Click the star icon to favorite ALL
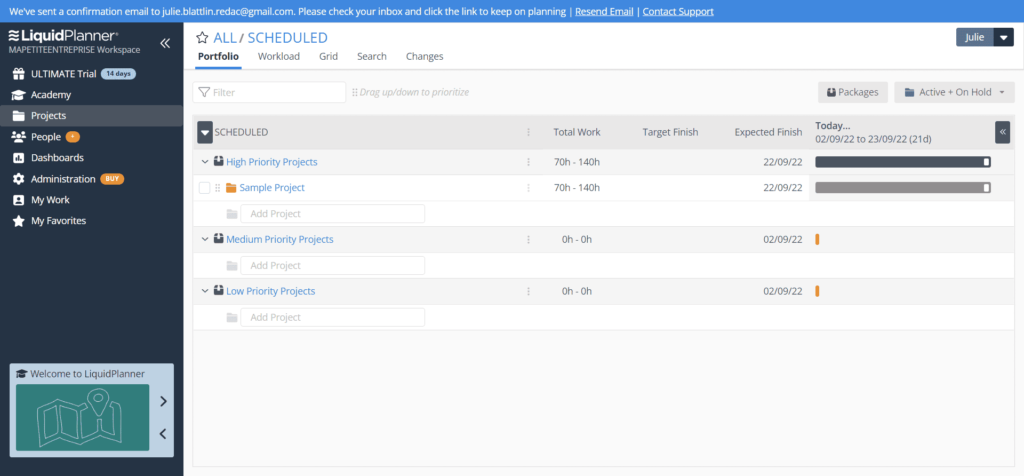Image resolution: width=1024 pixels, height=476 pixels. [x=202, y=38]
